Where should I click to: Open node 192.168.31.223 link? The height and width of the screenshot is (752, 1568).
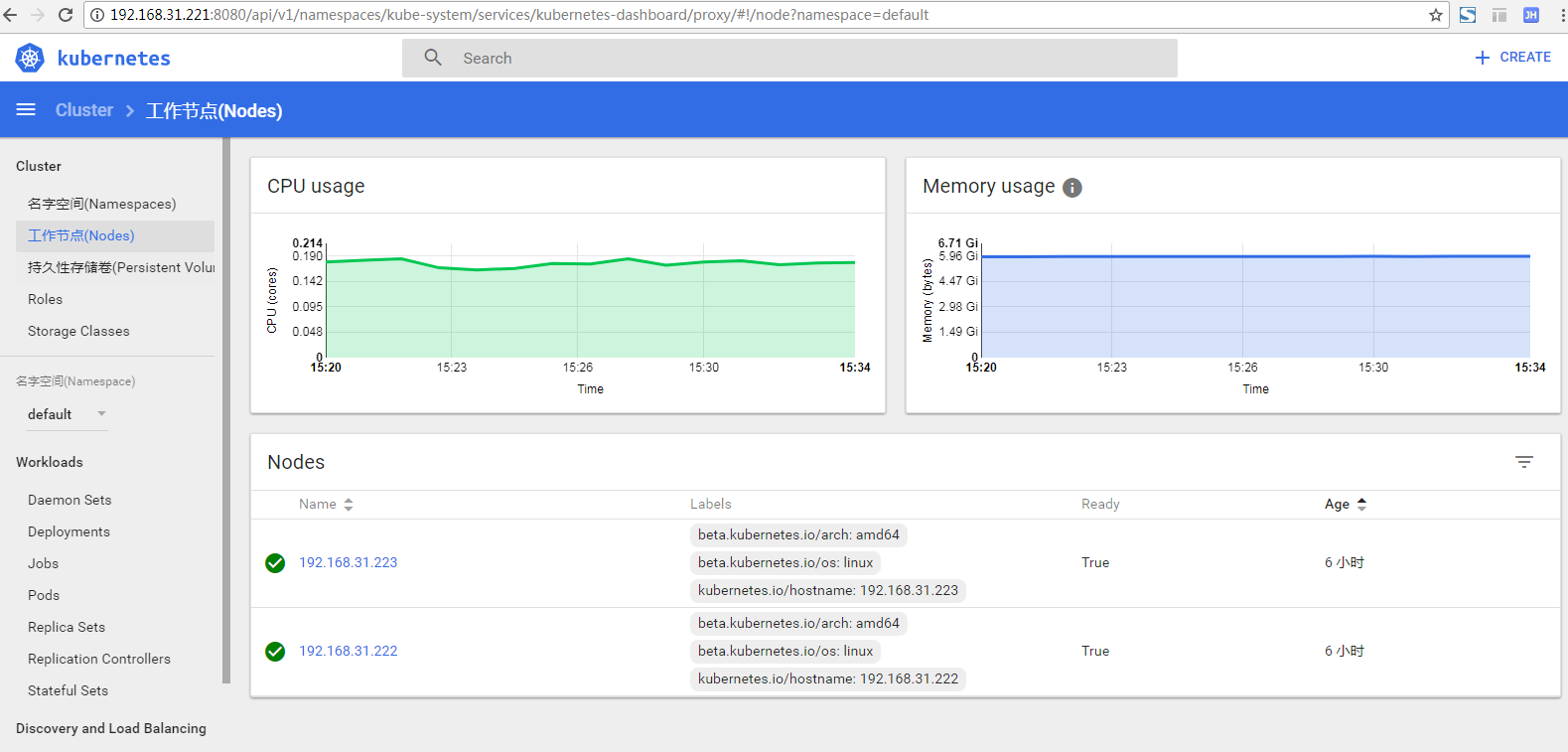(349, 562)
